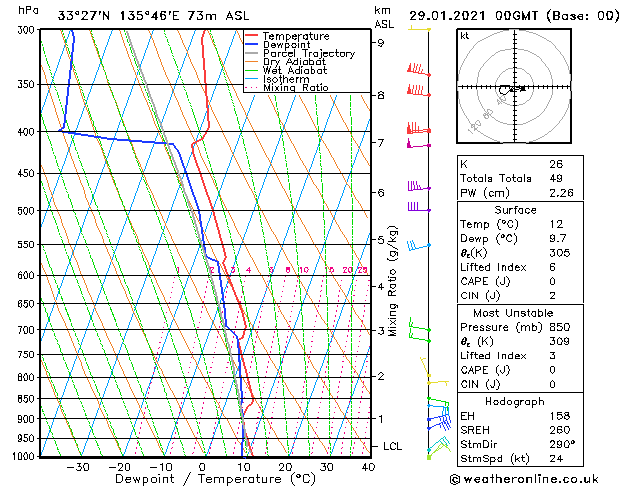The height and width of the screenshot is (486, 629).
Task: Click the green wind barb at 700 hPa
Action: pyautogui.click(x=420, y=326)
